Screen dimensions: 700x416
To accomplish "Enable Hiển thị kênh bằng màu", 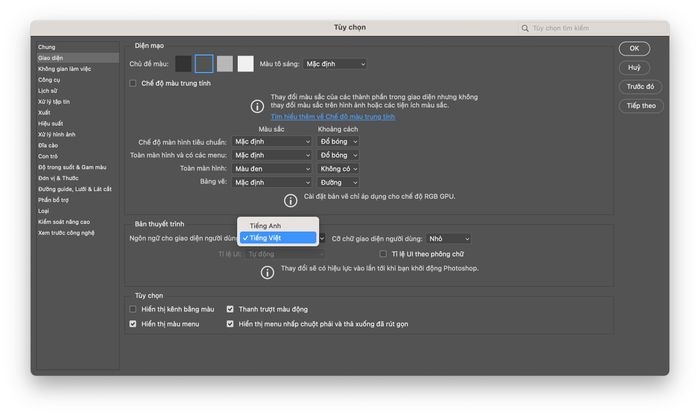I will [133, 309].
